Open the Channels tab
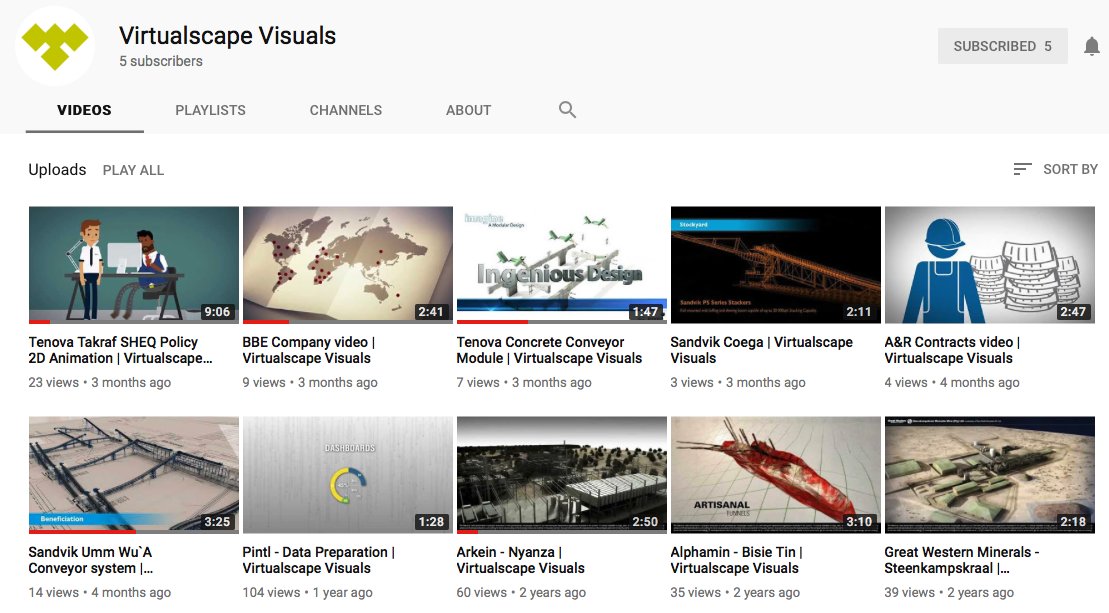 345,110
